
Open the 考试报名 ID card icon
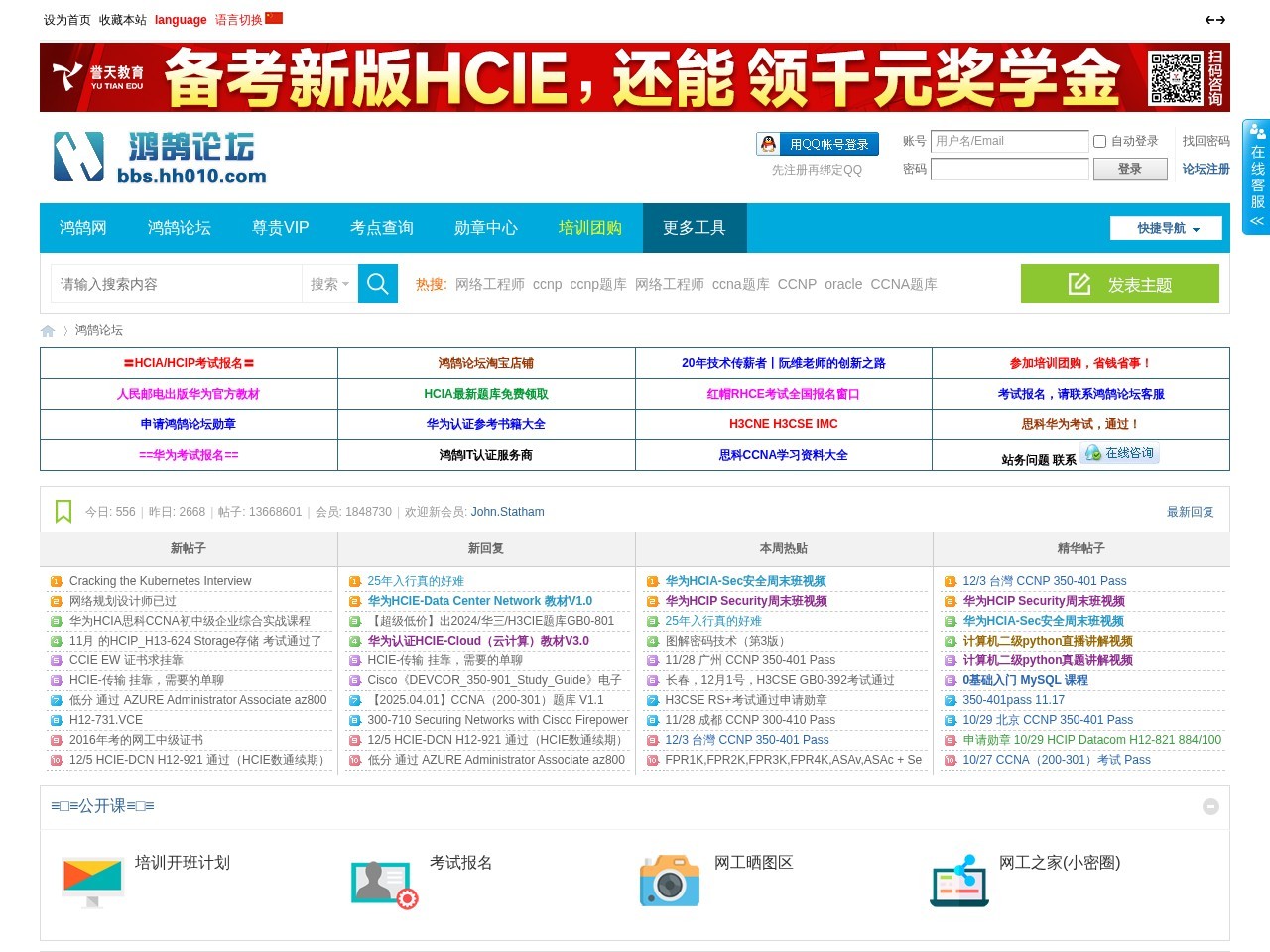click(x=384, y=883)
